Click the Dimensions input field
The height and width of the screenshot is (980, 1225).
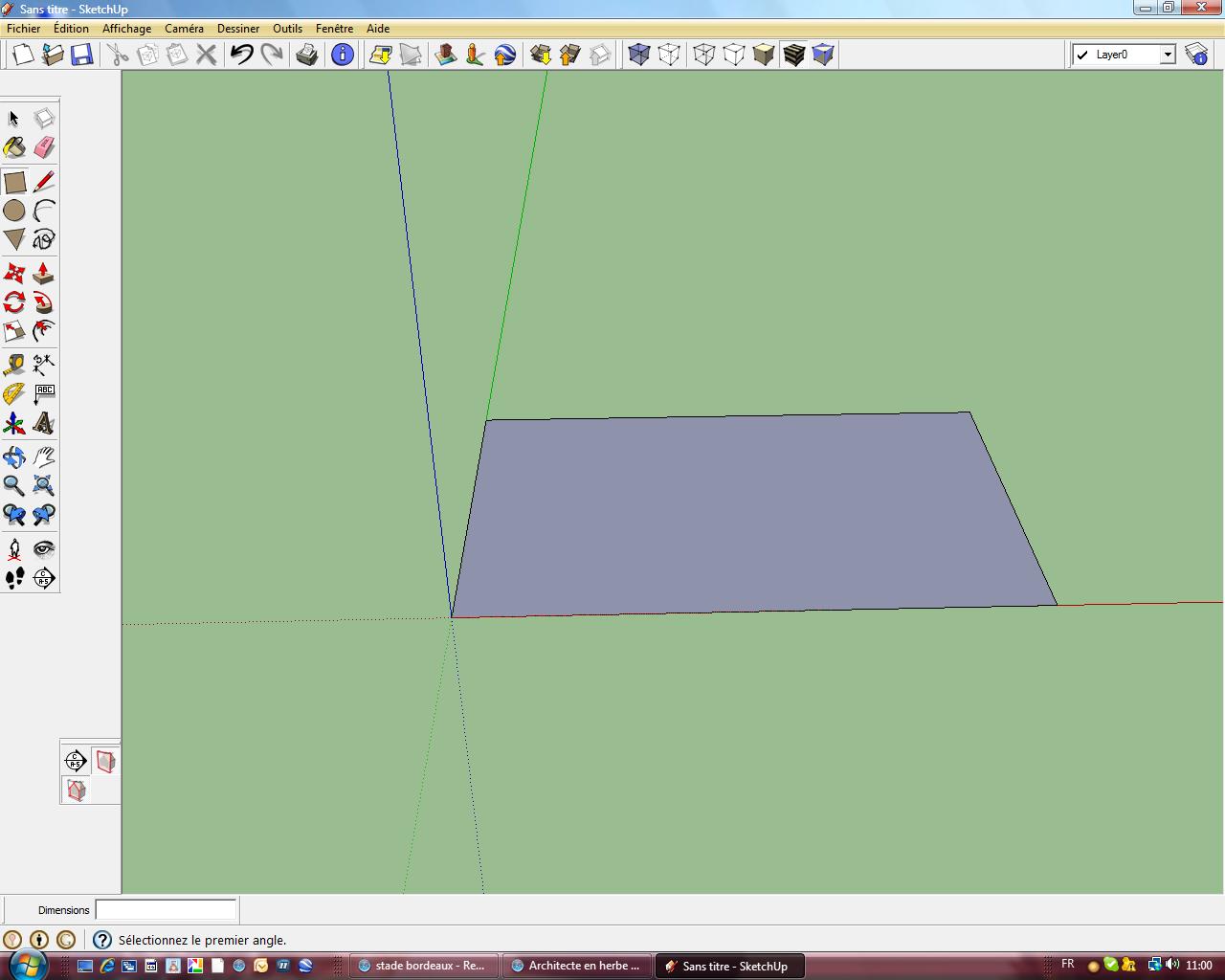[x=166, y=909]
